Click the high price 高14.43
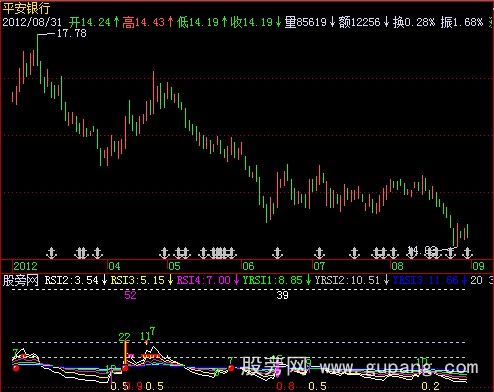The height and width of the screenshot is (392, 494). (144, 22)
